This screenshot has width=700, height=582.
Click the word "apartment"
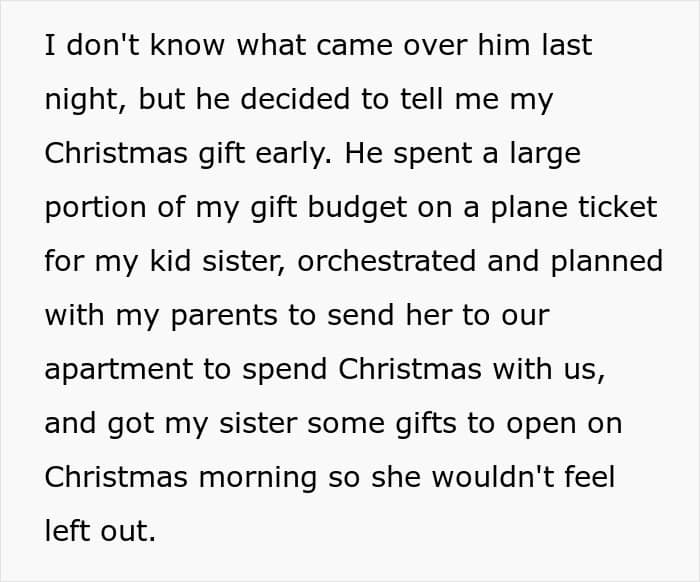pyautogui.click(x=119, y=370)
